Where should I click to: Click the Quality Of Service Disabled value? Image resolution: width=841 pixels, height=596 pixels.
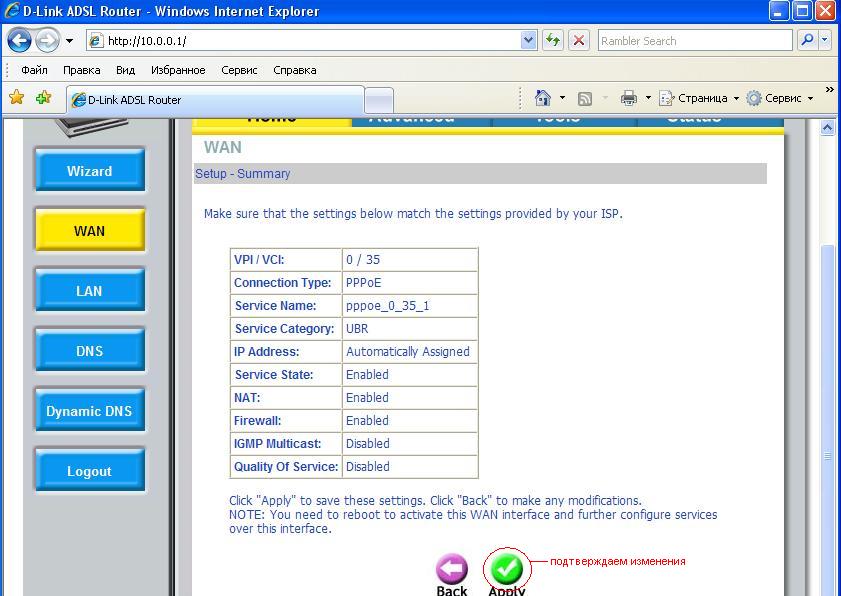(x=367, y=467)
